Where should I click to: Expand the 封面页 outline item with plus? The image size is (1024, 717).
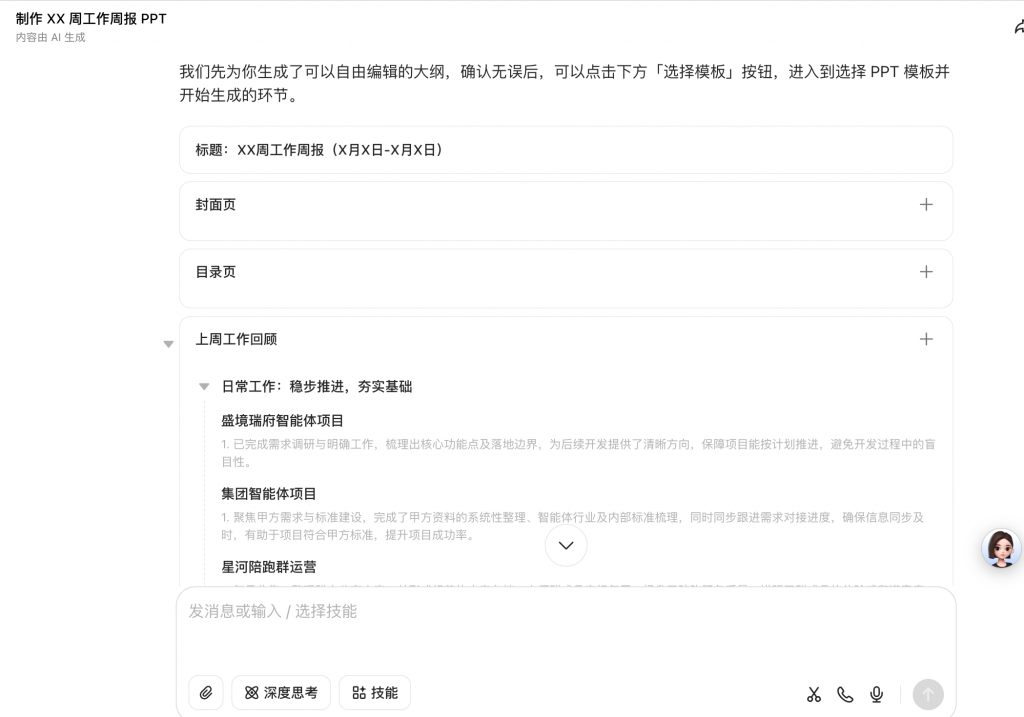(926, 204)
